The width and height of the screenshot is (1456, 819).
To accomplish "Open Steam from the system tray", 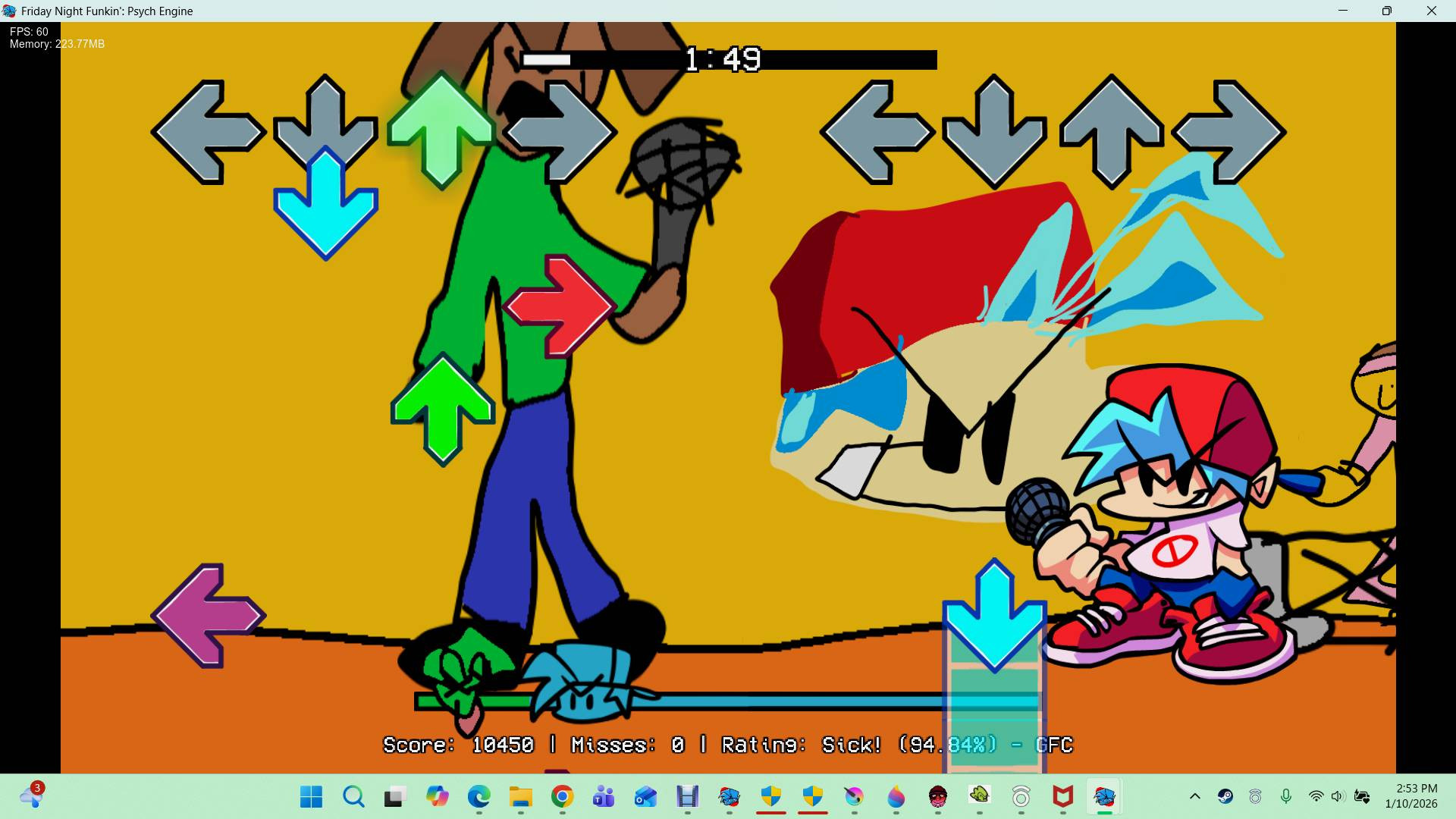I will click(1225, 796).
